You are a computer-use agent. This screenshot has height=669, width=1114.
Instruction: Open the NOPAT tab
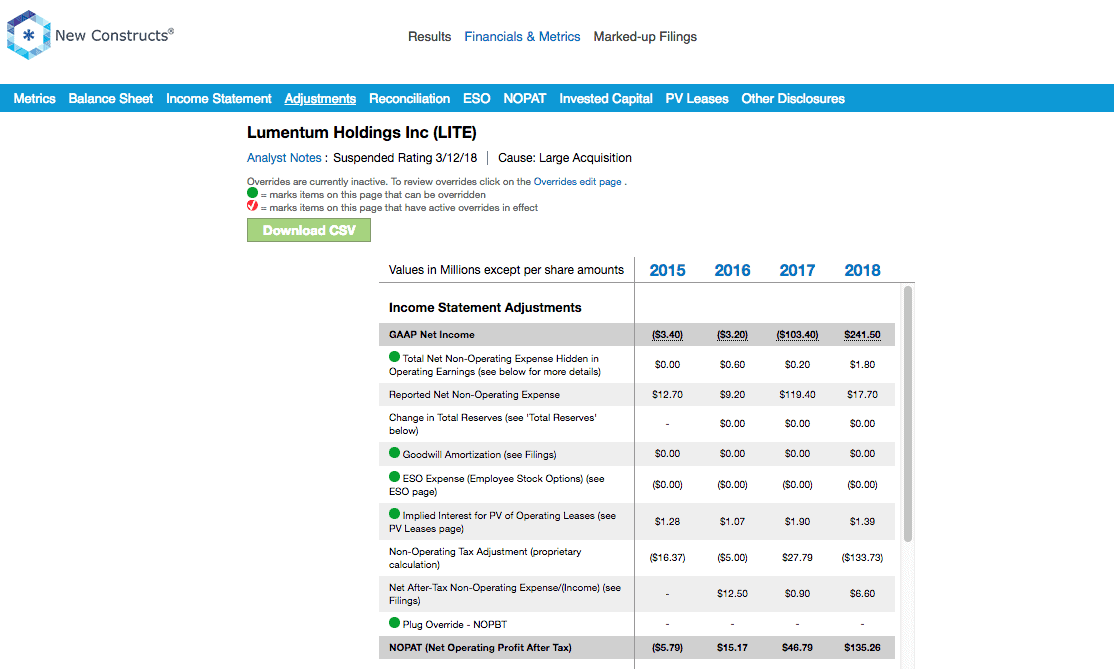524,99
